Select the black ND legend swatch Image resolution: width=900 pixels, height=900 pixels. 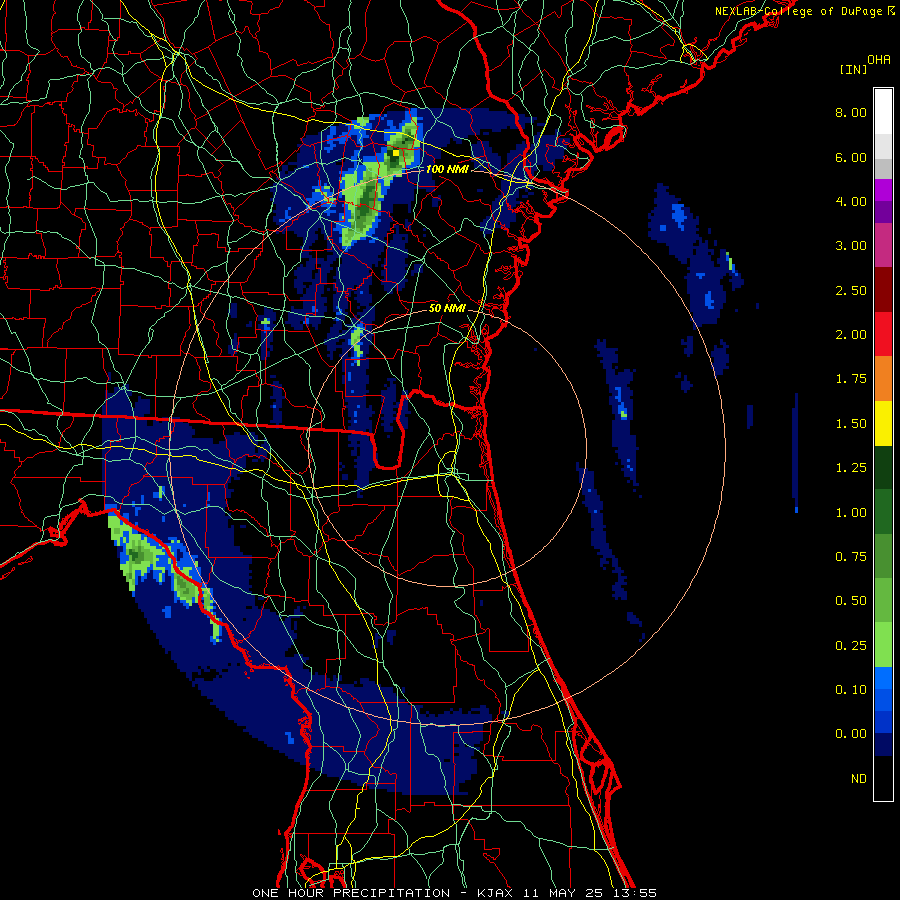tap(883, 778)
